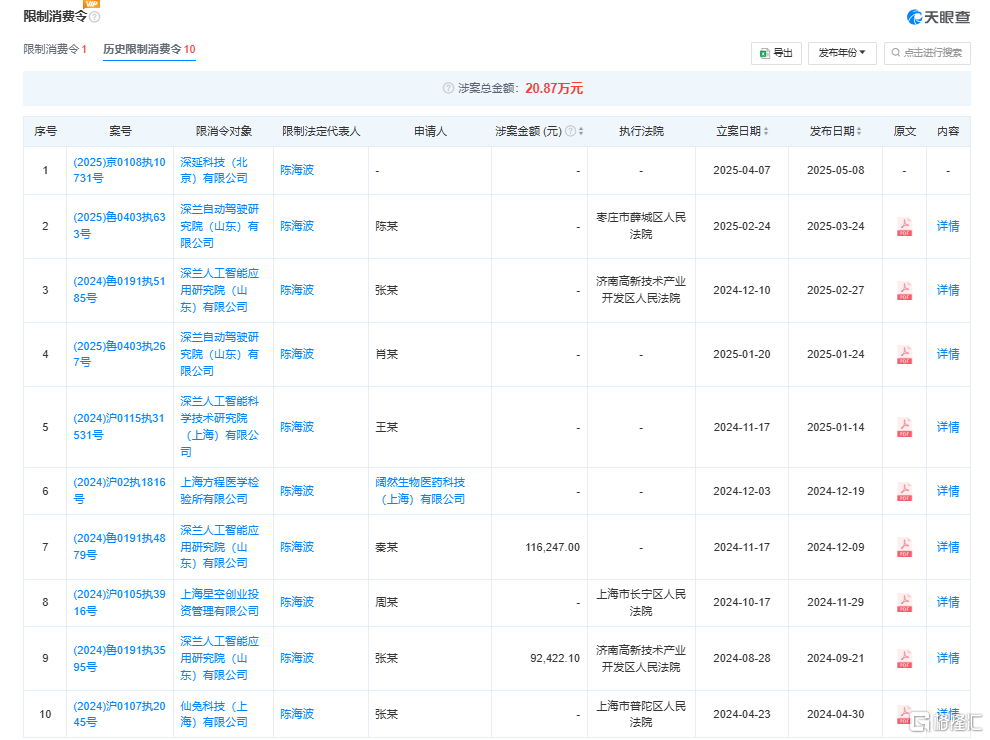View 详情 for case (2024)沪0105执3916号
Viewport: 990px width, 740px height.
(x=948, y=602)
